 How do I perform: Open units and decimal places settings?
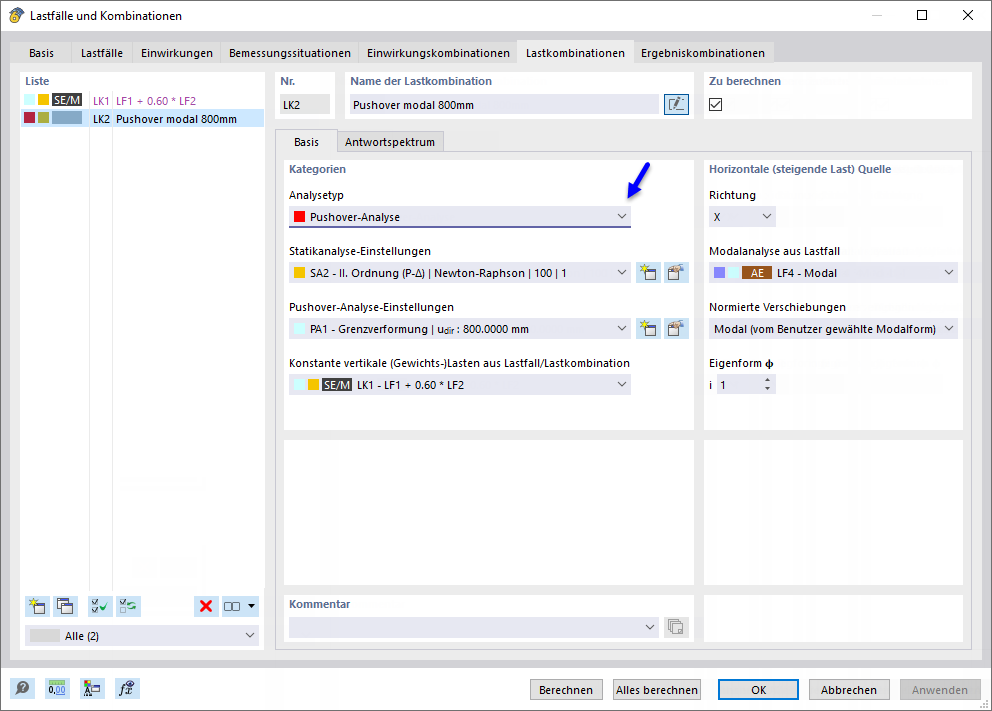point(57,688)
